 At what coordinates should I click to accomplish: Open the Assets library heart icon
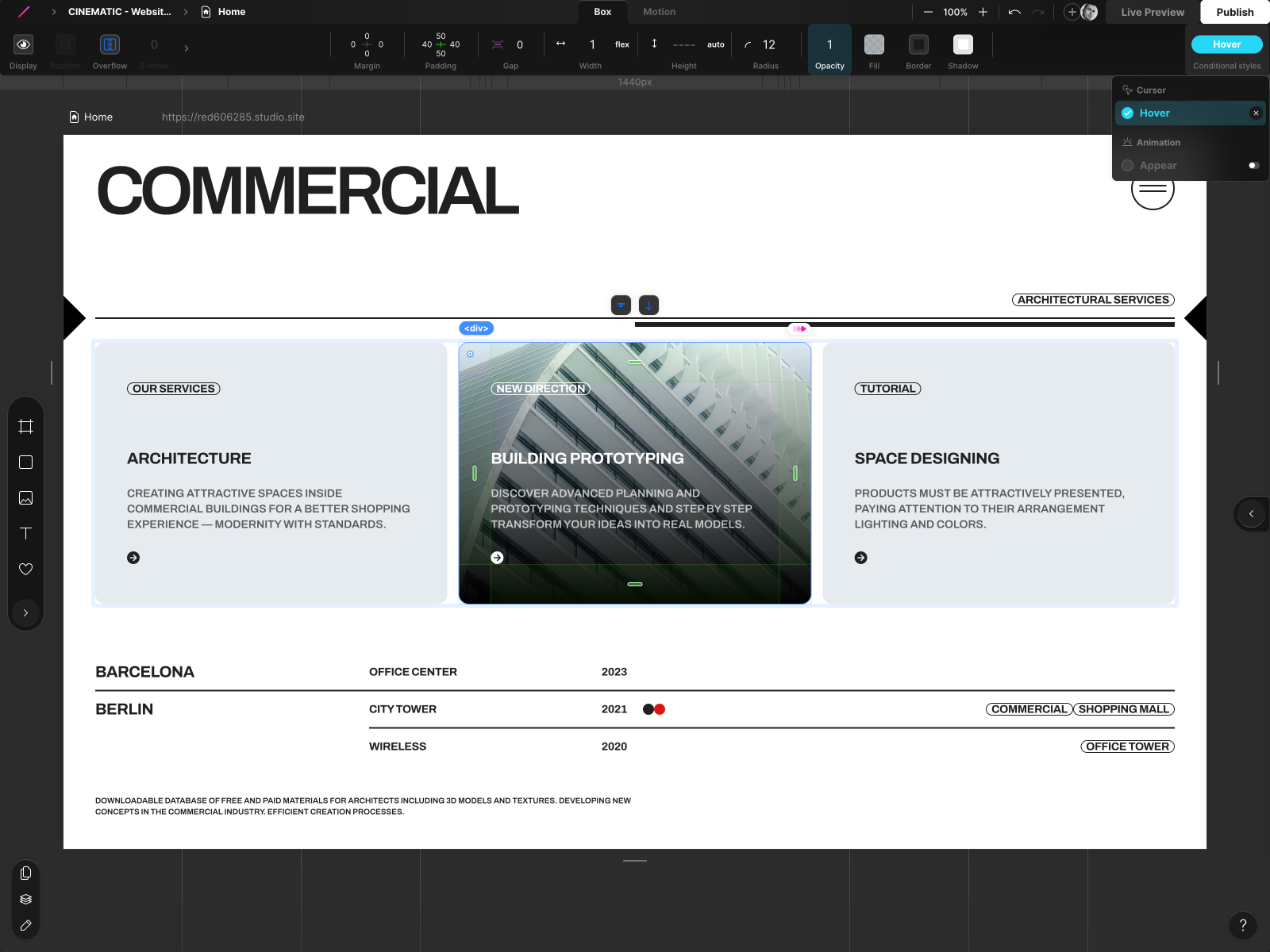[25, 569]
